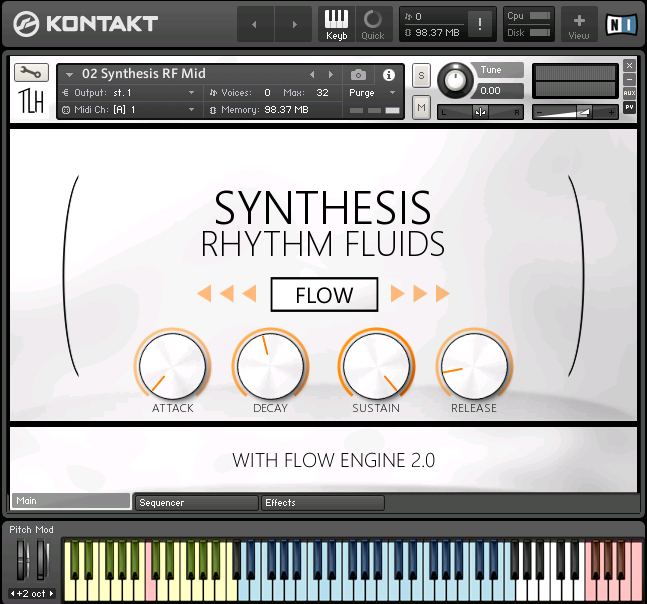Shift keyboard octave up arrow
Viewport: 647px width, 604px height.
tap(52, 594)
